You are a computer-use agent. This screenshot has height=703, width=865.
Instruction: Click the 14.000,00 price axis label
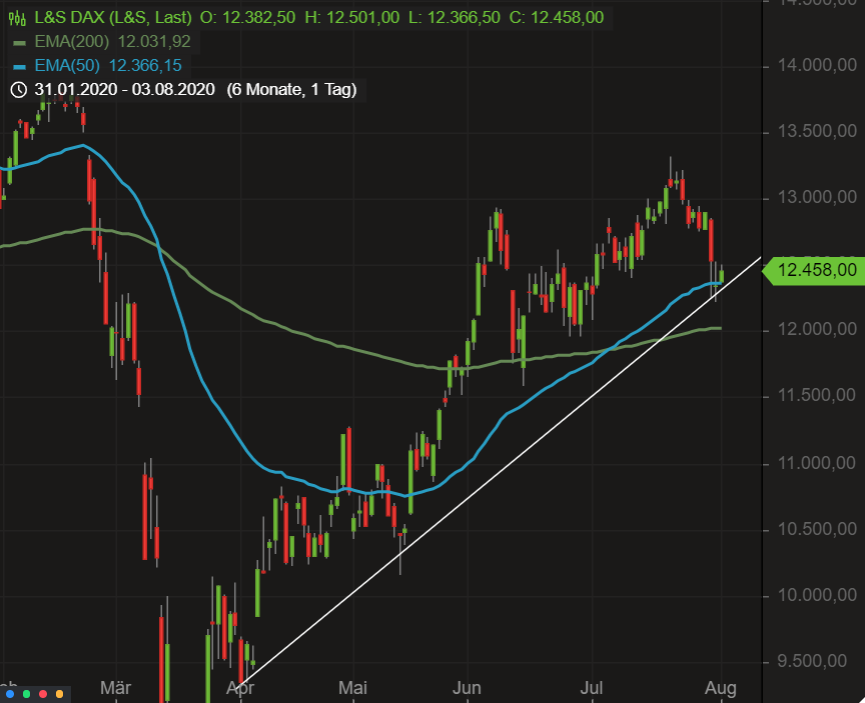tap(817, 66)
